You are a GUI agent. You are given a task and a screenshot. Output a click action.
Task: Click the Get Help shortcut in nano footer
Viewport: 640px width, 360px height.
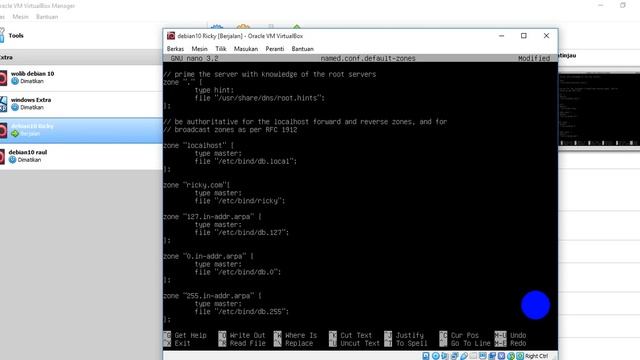[186, 336]
